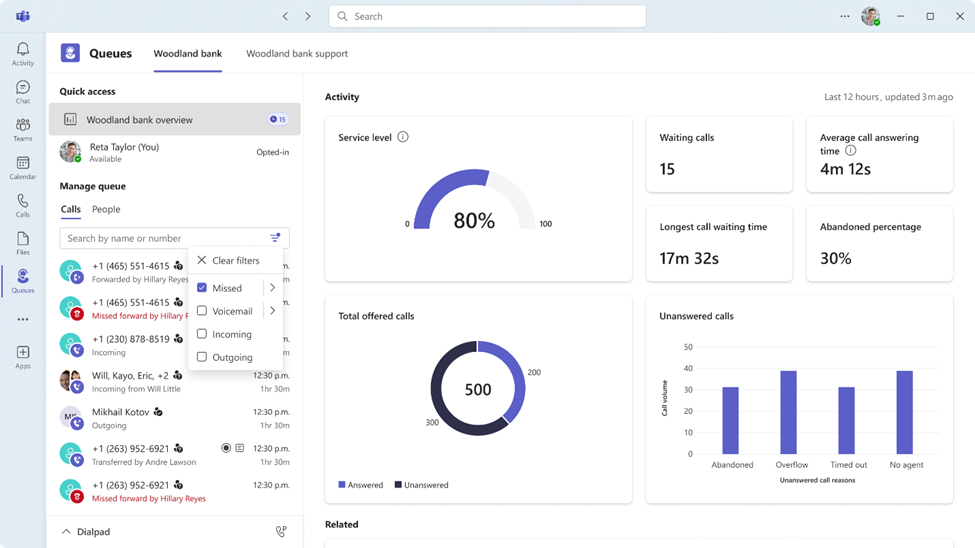Uncheck the Missed filter checkbox
The height and width of the screenshot is (548, 975).
[201, 287]
